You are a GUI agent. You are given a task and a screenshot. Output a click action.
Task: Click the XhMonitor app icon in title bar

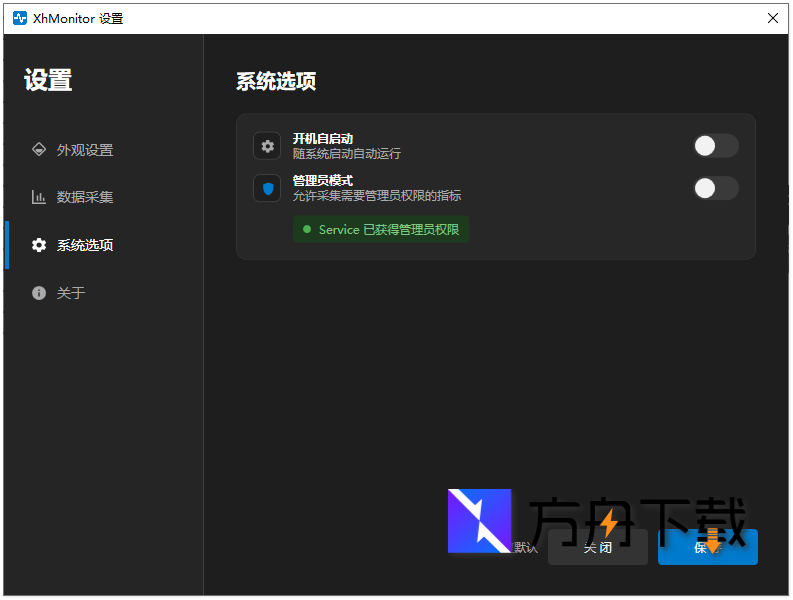(x=20, y=18)
